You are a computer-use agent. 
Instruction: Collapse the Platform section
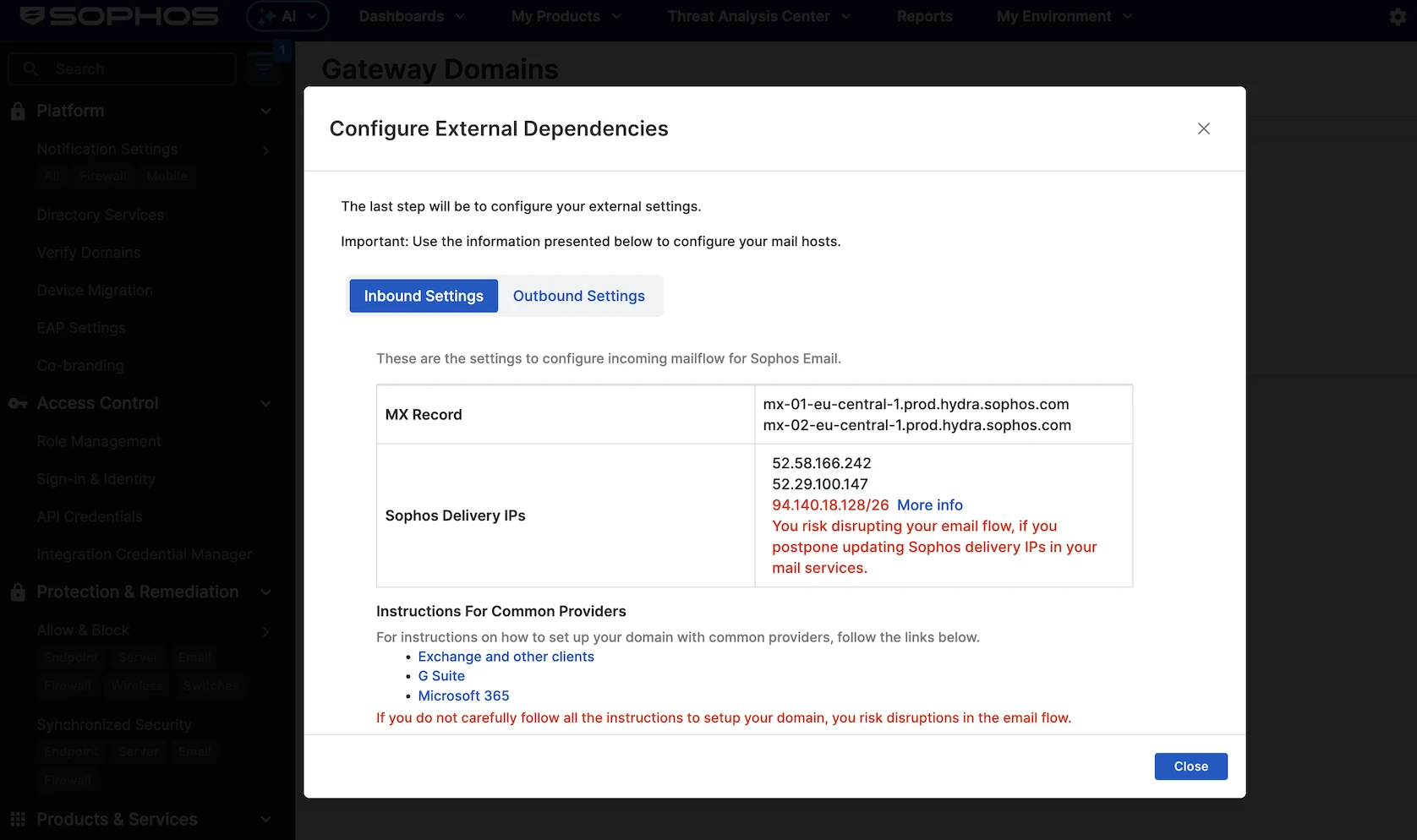tap(265, 112)
